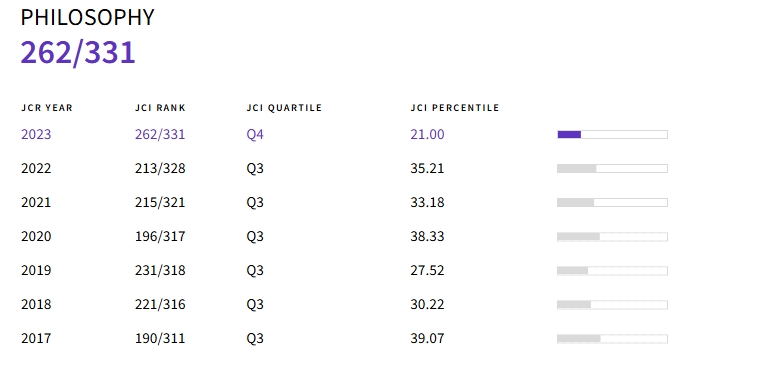Viewport: 780px width, 381px height.
Task: Click the PHILOSOPHY category heading
Action: point(88,17)
